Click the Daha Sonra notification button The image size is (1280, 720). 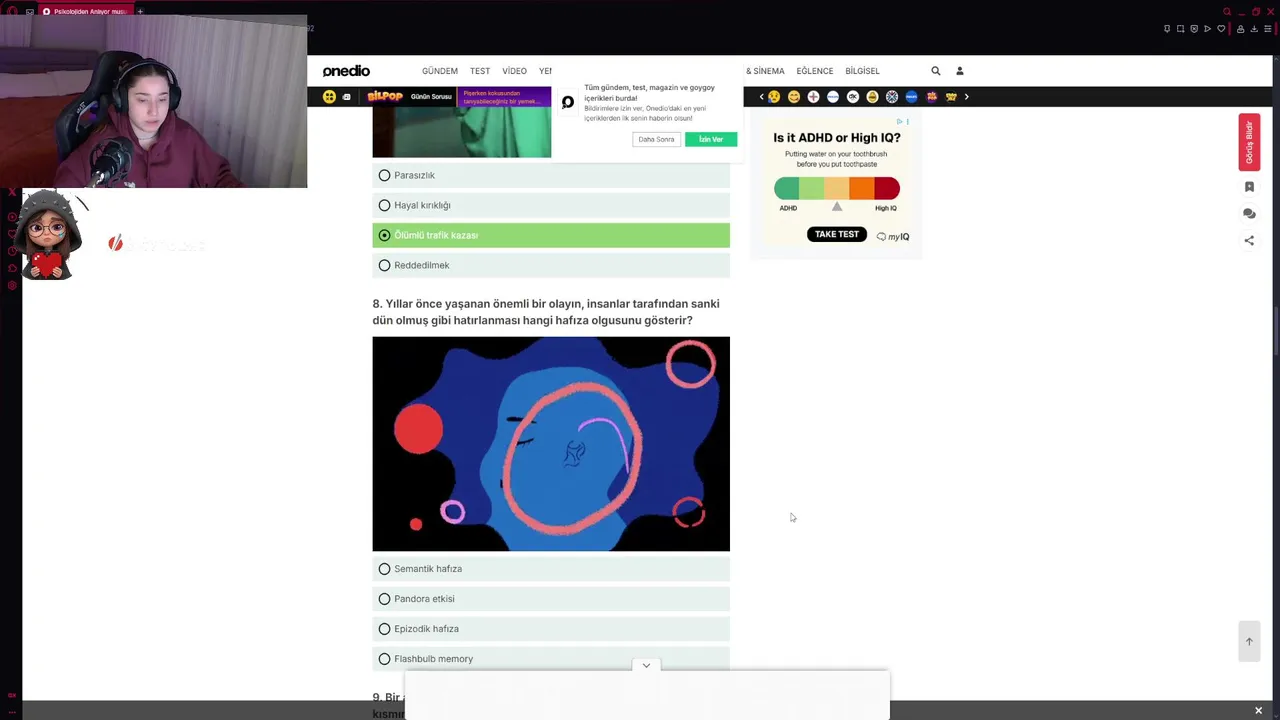(x=656, y=139)
